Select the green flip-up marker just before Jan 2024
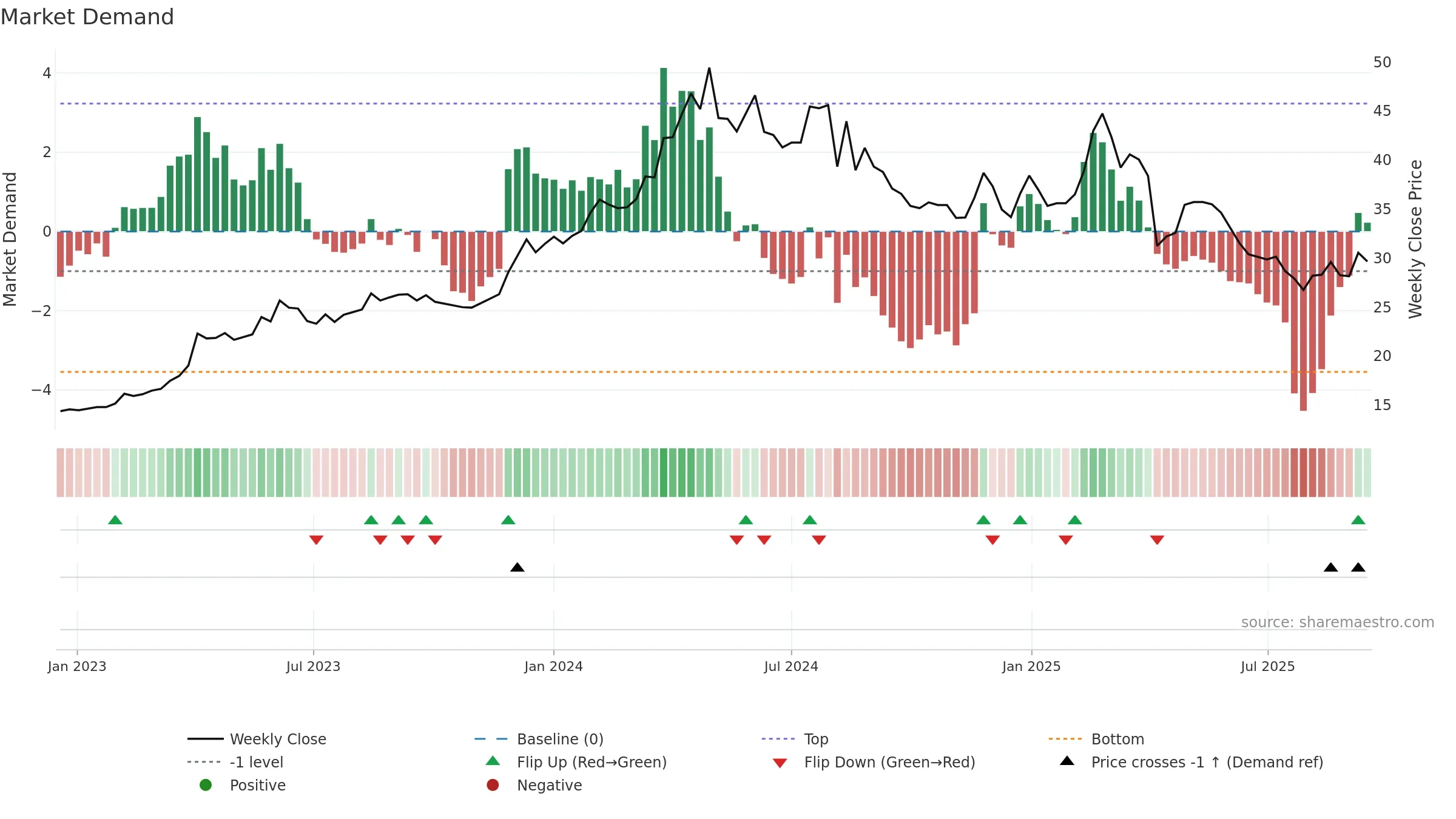 (508, 520)
